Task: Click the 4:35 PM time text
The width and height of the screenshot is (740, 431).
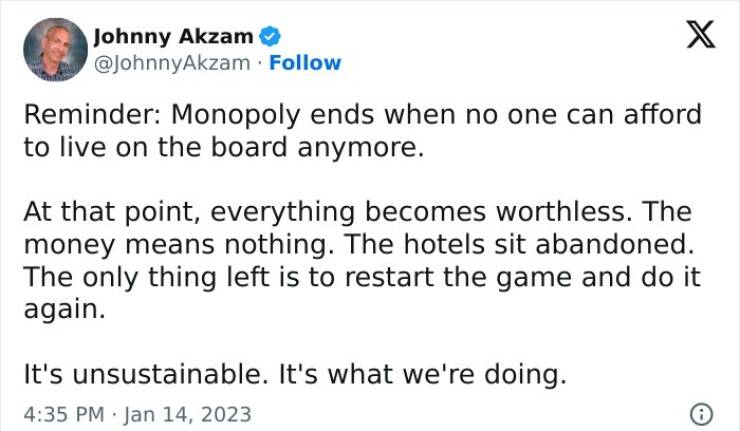Action: [62, 413]
